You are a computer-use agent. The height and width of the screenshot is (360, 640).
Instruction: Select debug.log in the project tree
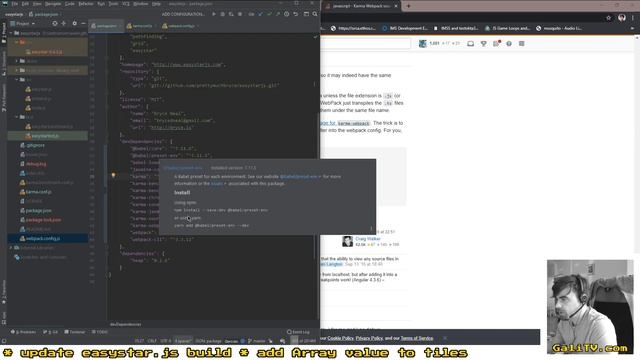pos(36,164)
